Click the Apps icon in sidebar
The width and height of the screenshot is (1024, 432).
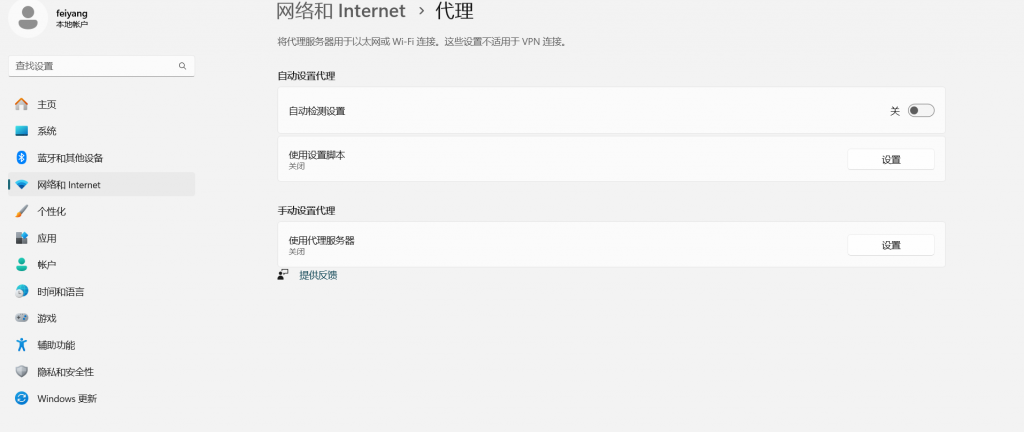pyautogui.click(x=22, y=238)
